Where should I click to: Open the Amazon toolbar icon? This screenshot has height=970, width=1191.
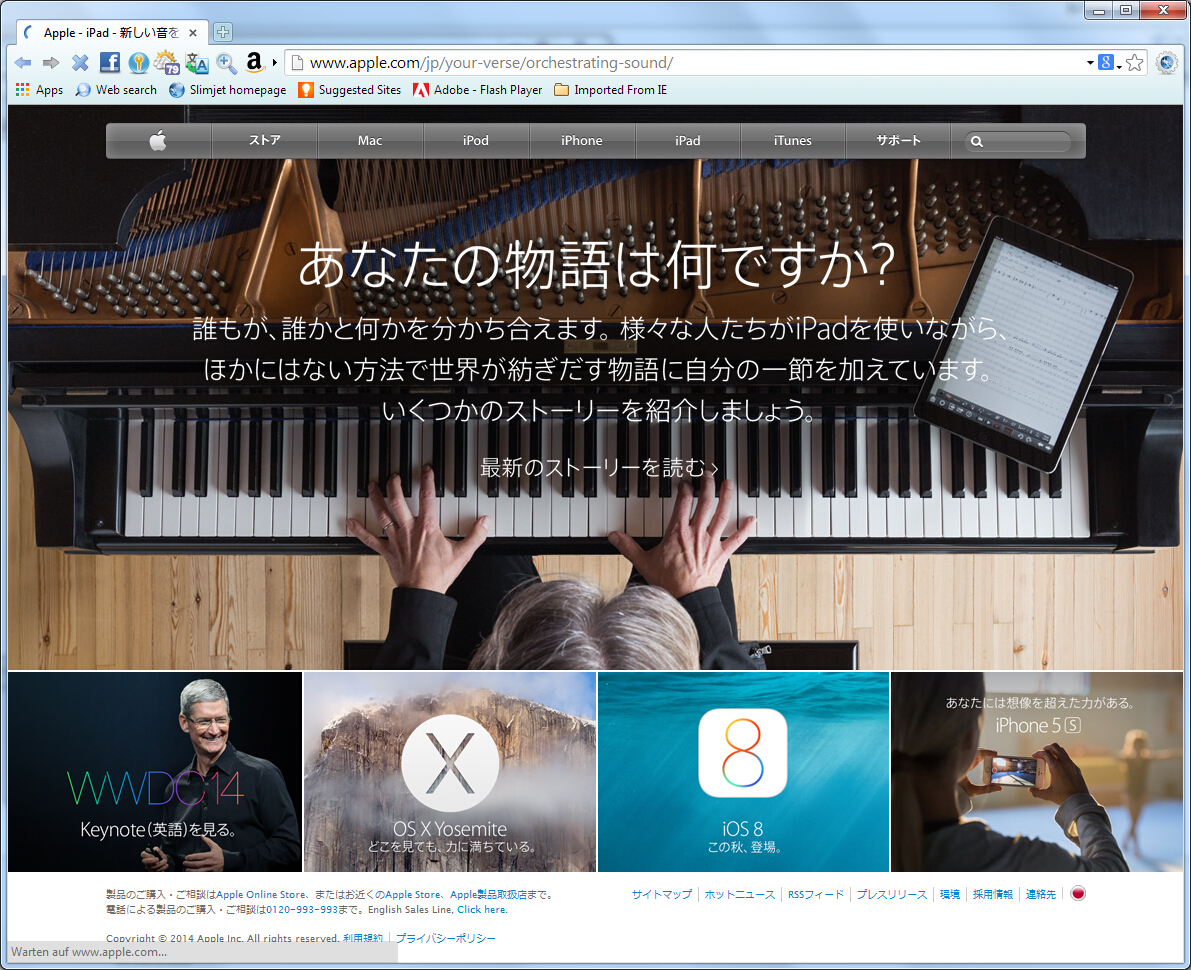[x=254, y=62]
